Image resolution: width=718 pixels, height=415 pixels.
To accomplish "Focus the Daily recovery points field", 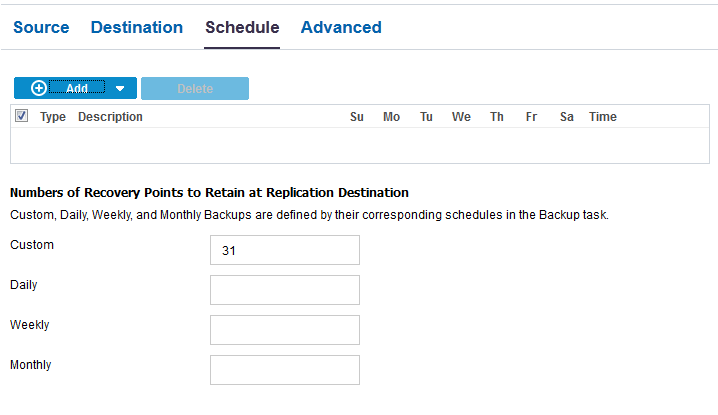I will tap(285, 290).
